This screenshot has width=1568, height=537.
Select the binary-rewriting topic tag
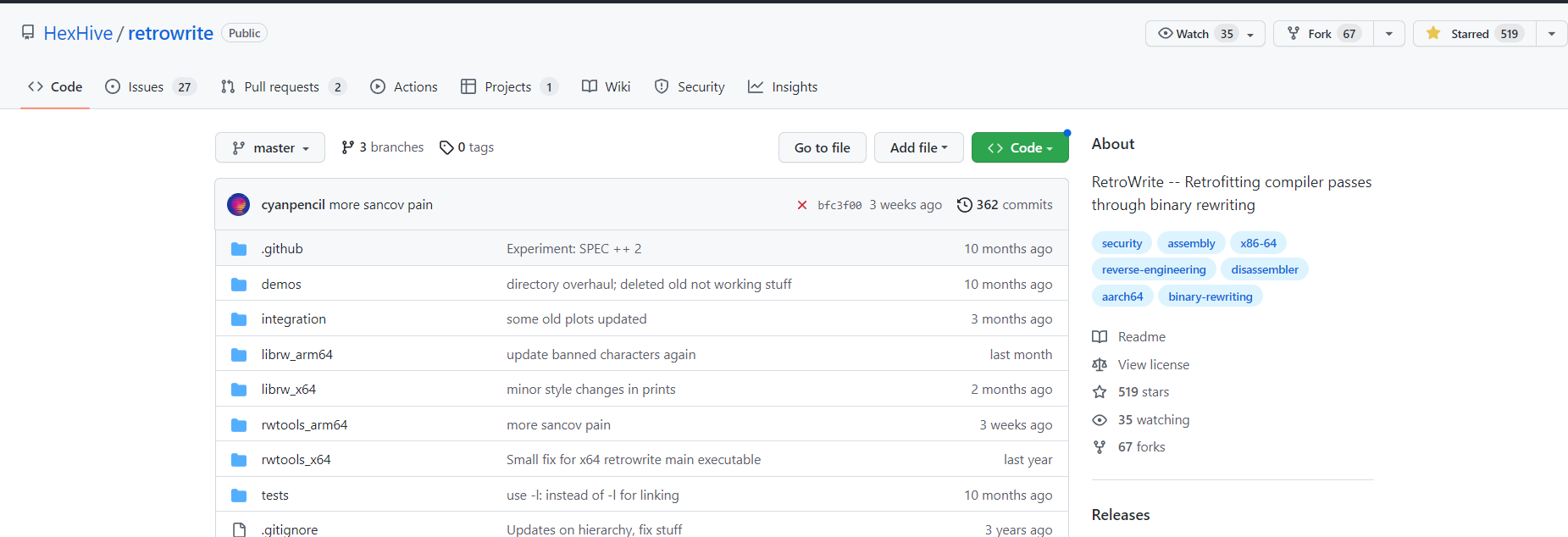pyautogui.click(x=1210, y=296)
